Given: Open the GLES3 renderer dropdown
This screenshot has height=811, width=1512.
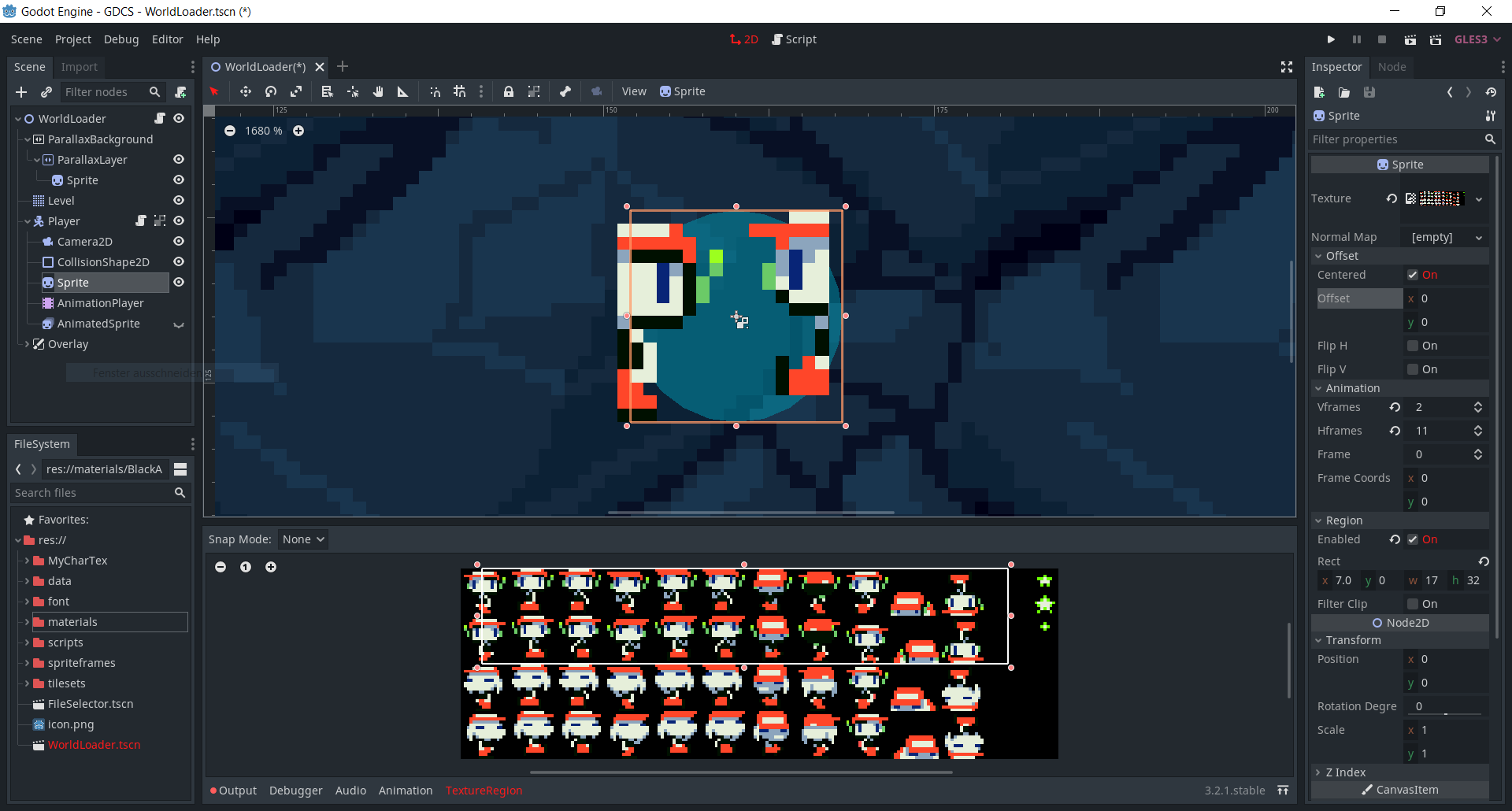Looking at the screenshot, I should click(1477, 39).
